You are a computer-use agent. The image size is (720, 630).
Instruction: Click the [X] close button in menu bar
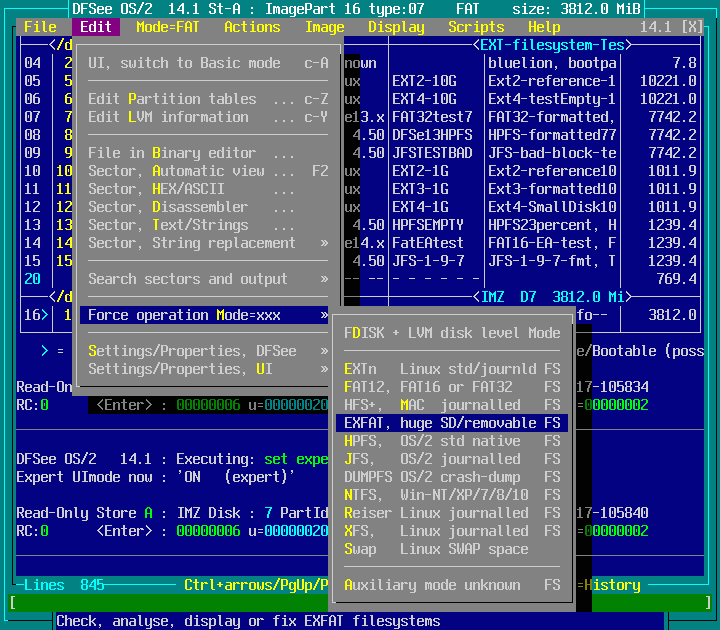[x=692, y=27]
